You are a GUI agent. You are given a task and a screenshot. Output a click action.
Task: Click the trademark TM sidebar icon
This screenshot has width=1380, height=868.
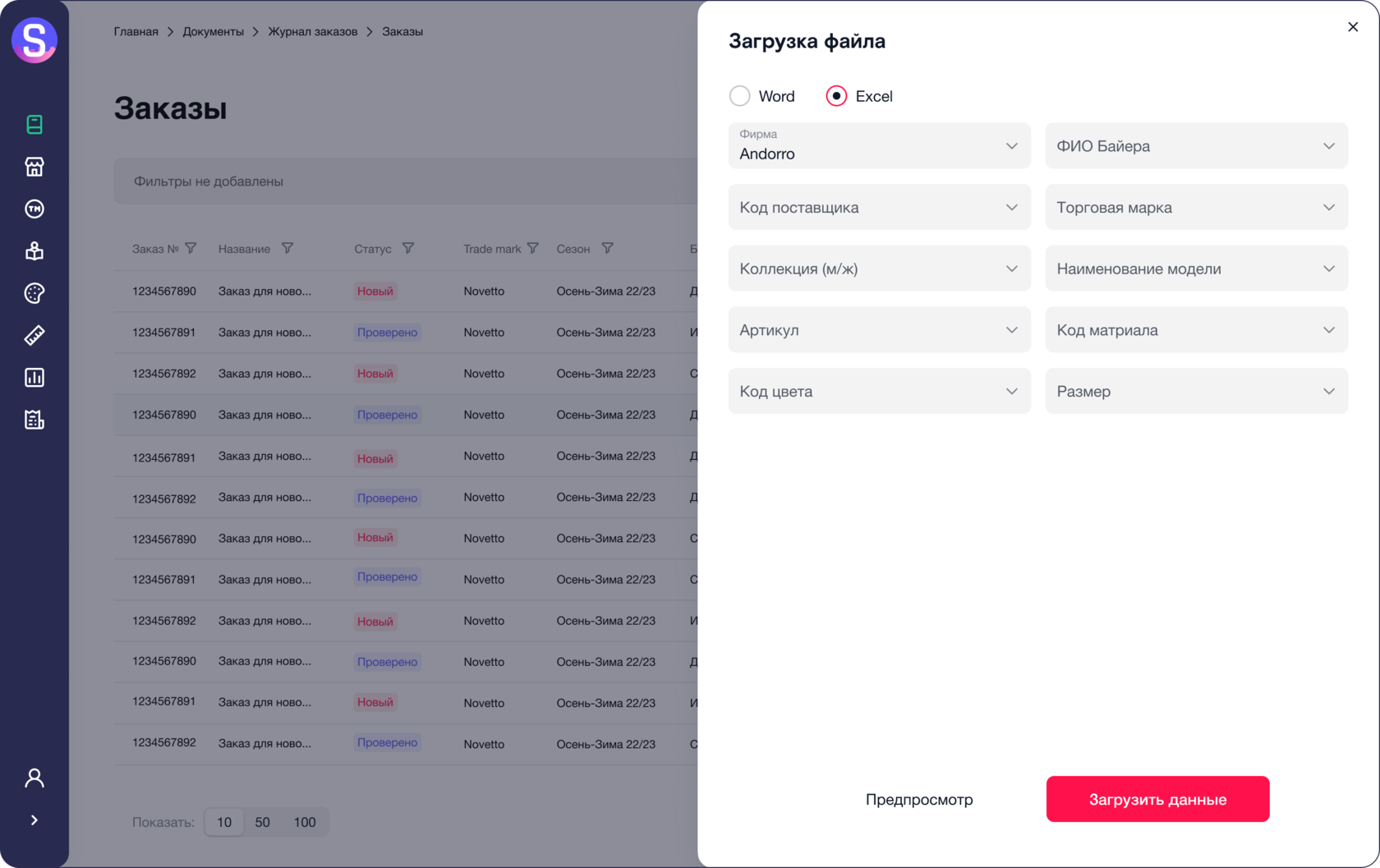(34, 209)
